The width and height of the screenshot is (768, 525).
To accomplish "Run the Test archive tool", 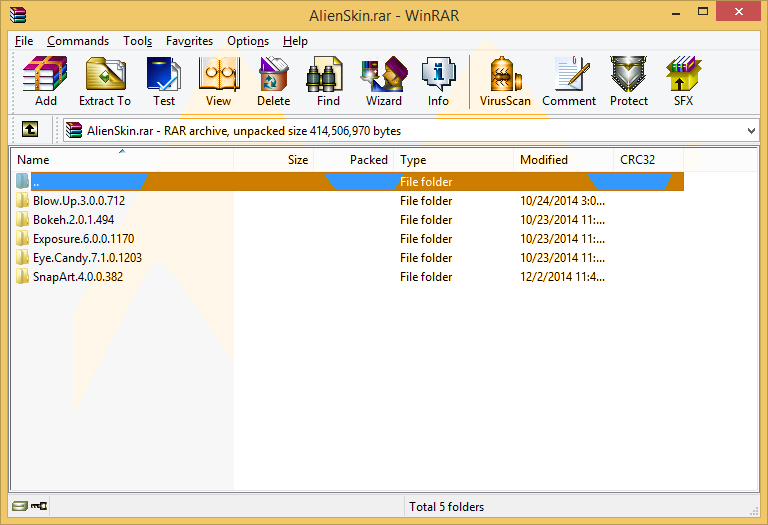I will coord(164,81).
